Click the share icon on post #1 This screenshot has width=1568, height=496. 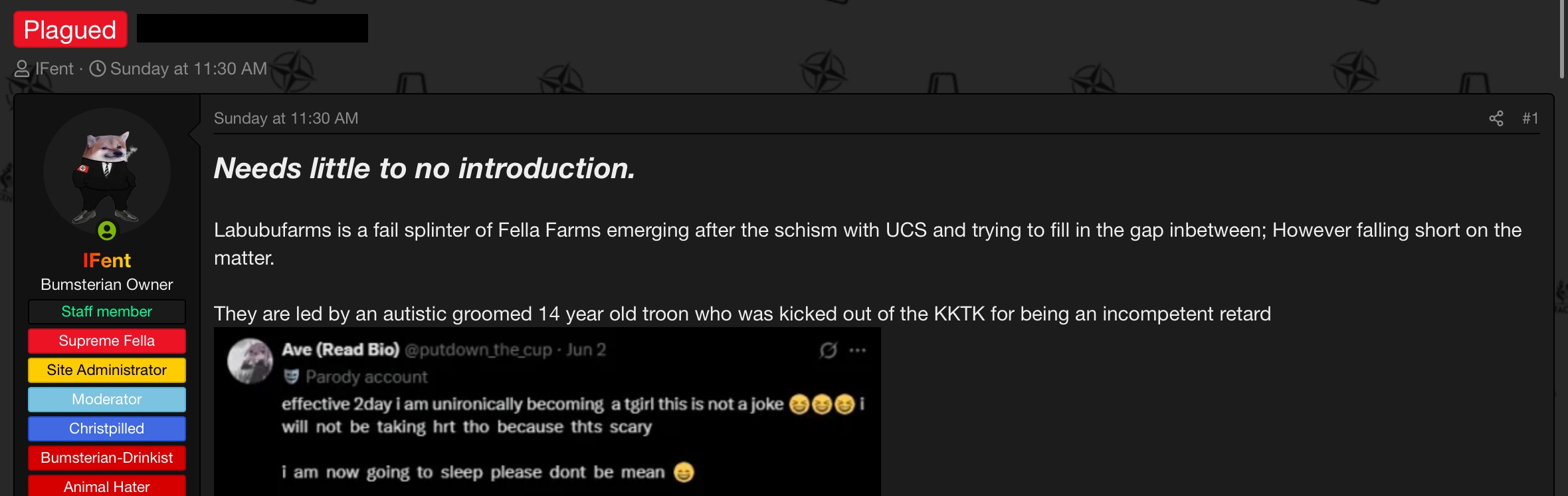point(1496,118)
